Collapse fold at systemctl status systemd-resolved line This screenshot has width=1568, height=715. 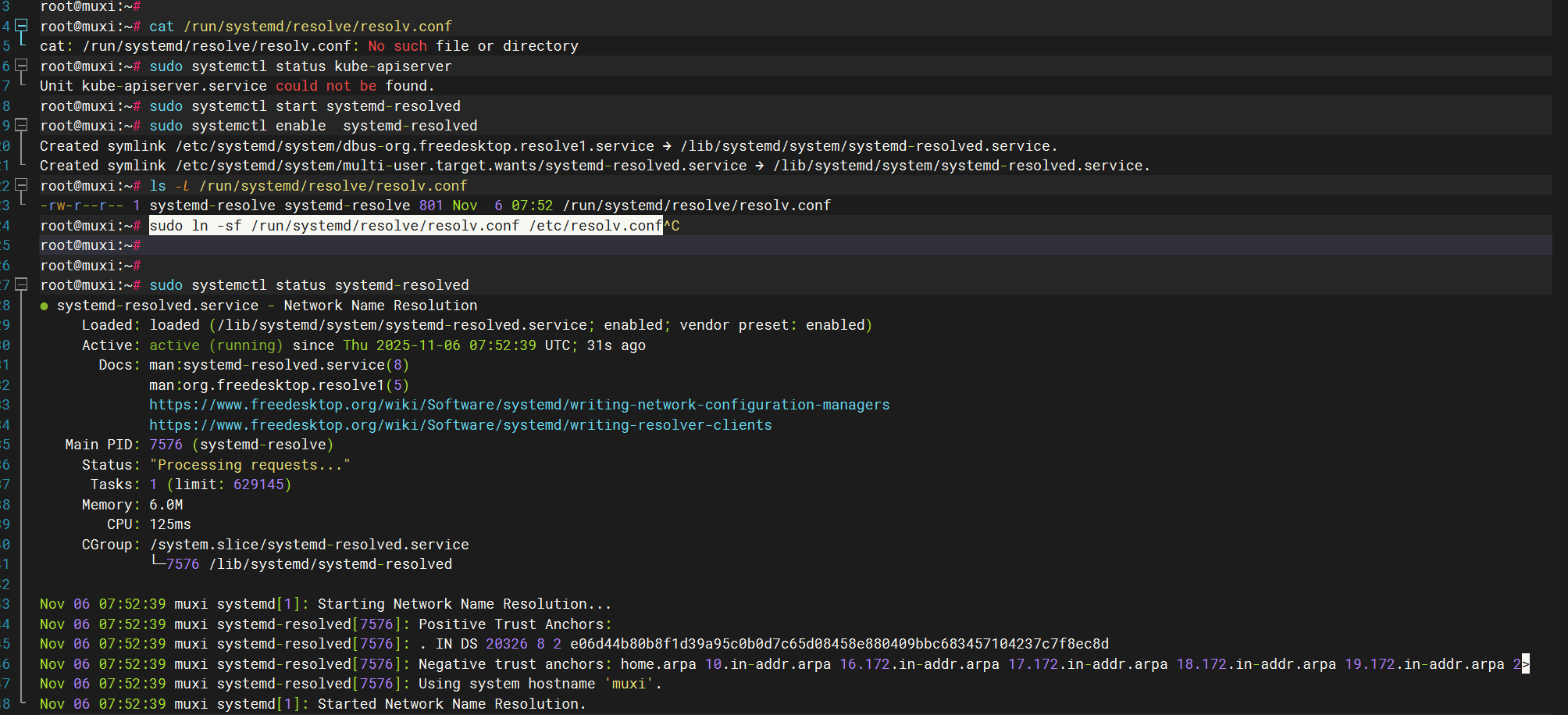(x=22, y=284)
